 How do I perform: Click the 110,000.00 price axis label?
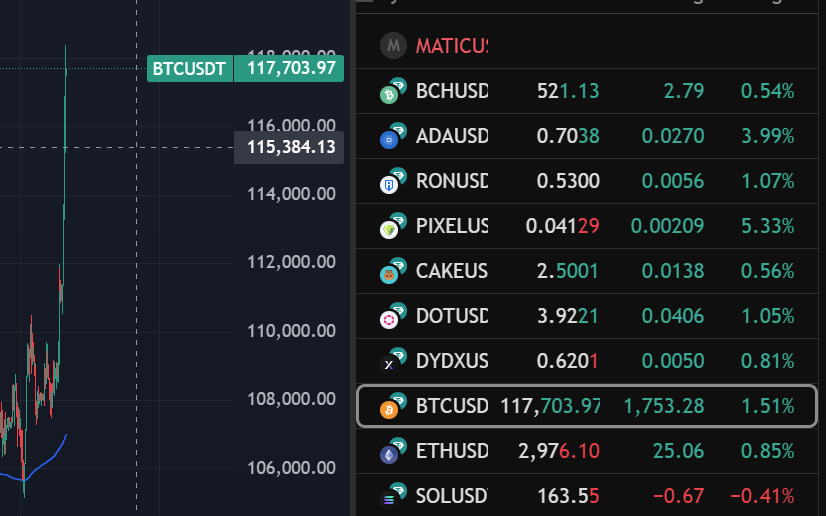click(291, 331)
